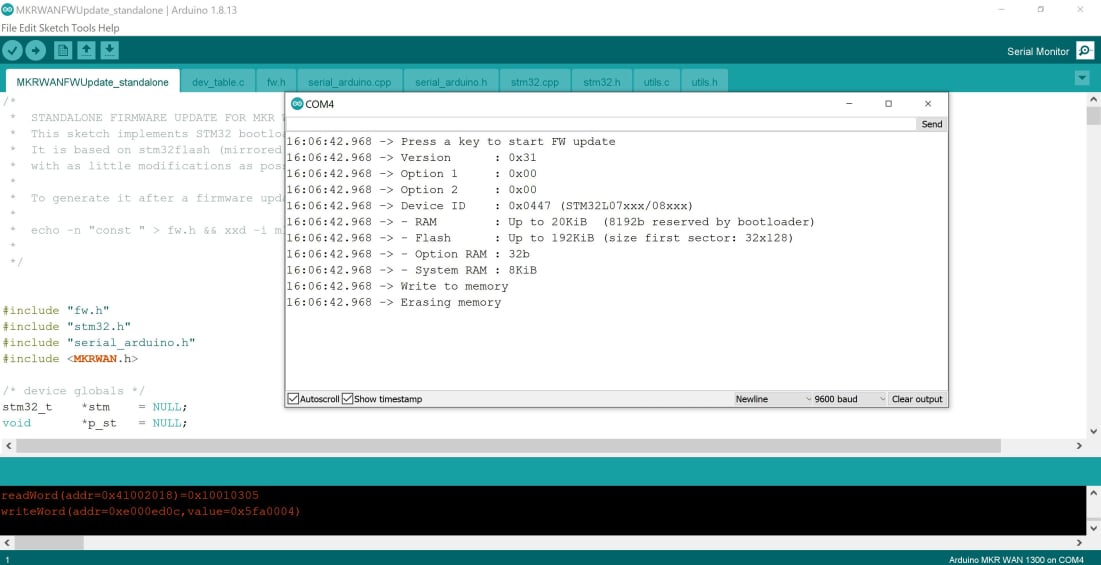Switch to the serial_arduino.h tab

451,82
